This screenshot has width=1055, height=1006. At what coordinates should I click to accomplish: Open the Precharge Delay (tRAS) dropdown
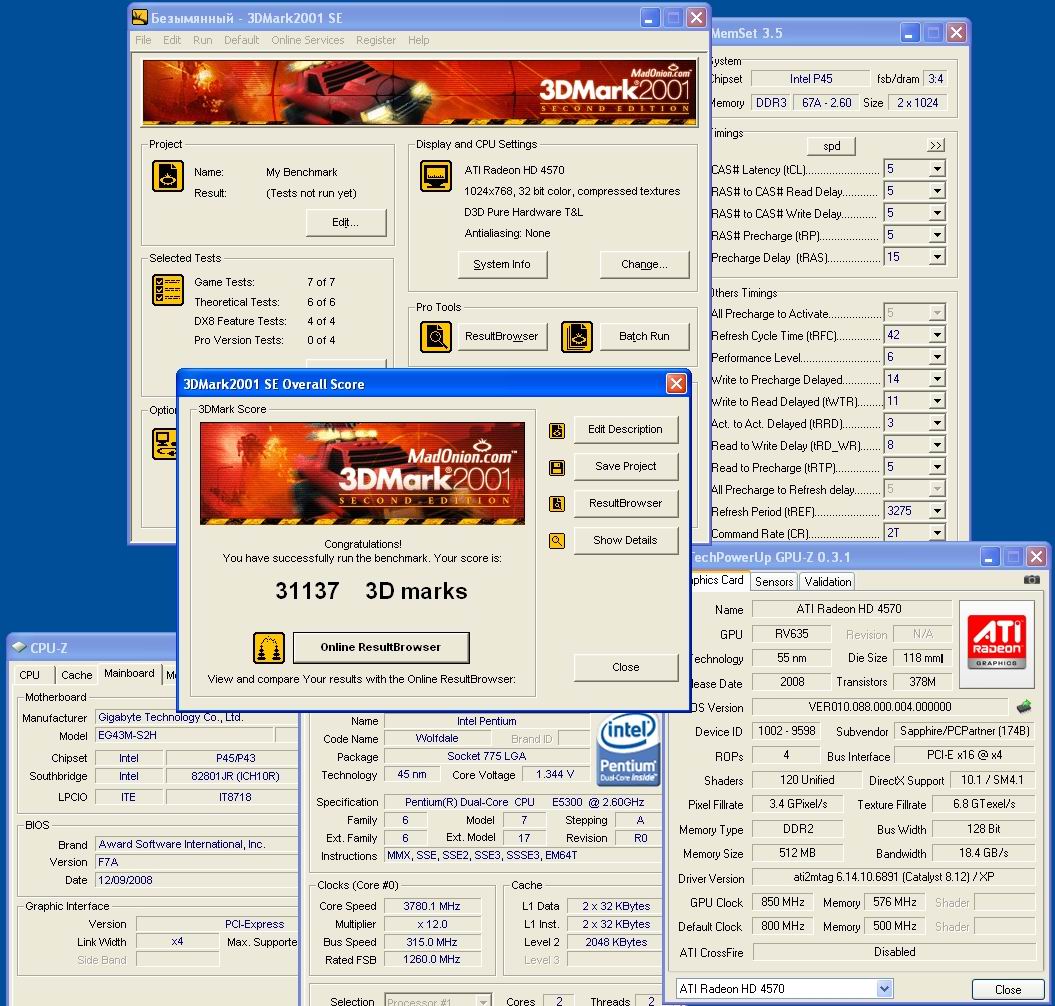(x=937, y=257)
